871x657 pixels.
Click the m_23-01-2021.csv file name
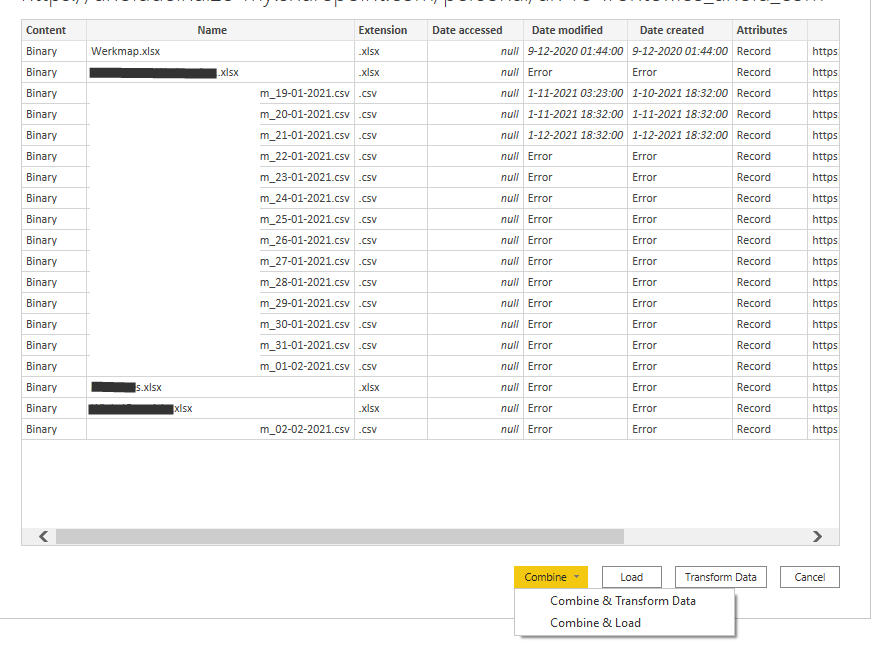click(x=304, y=177)
